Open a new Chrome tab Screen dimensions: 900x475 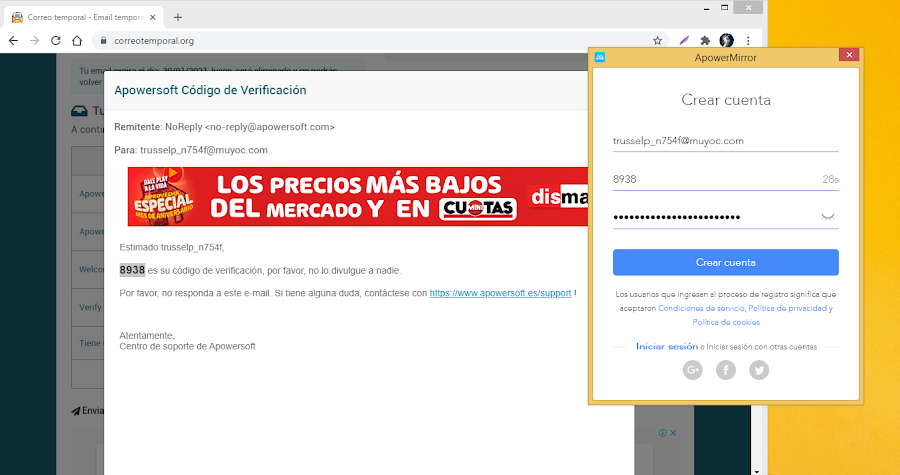(x=178, y=17)
